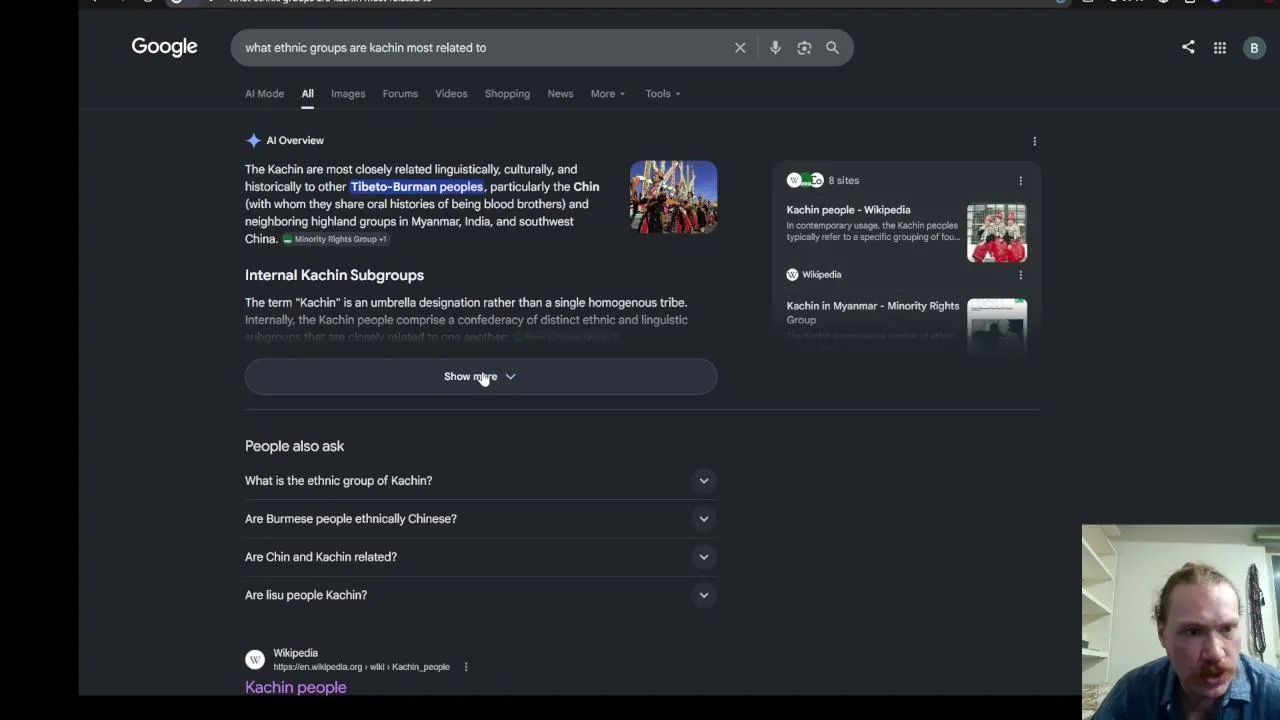The image size is (1280, 720).
Task: Open the Kachin festival image in AI Overview
Action: click(673, 197)
